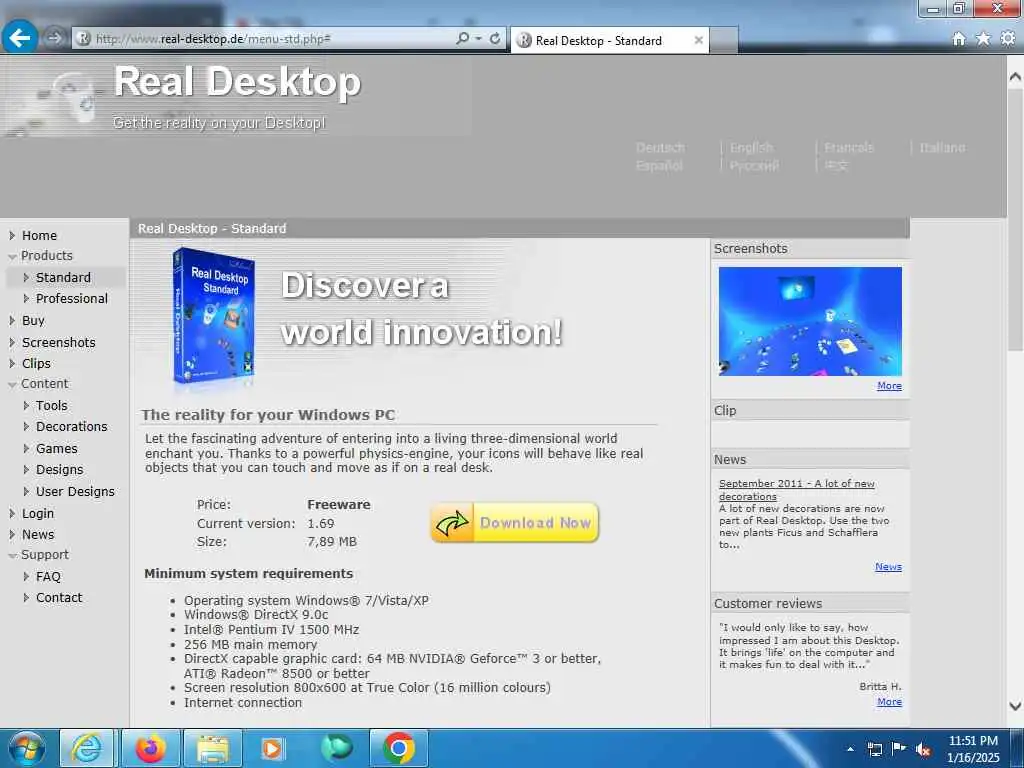Open Games under Content
Viewport: 1024px width, 768px height.
point(56,449)
